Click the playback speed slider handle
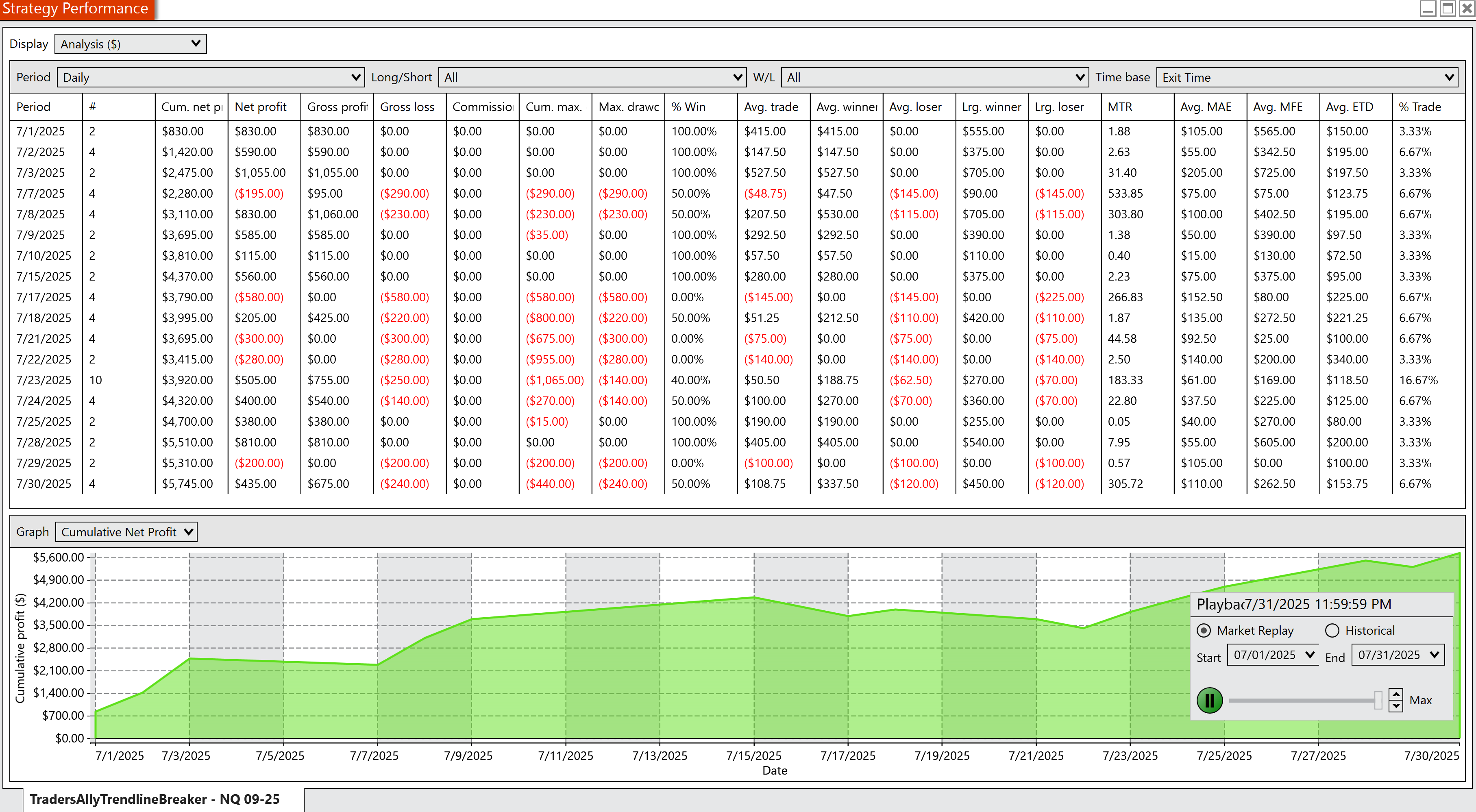 point(1378,700)
